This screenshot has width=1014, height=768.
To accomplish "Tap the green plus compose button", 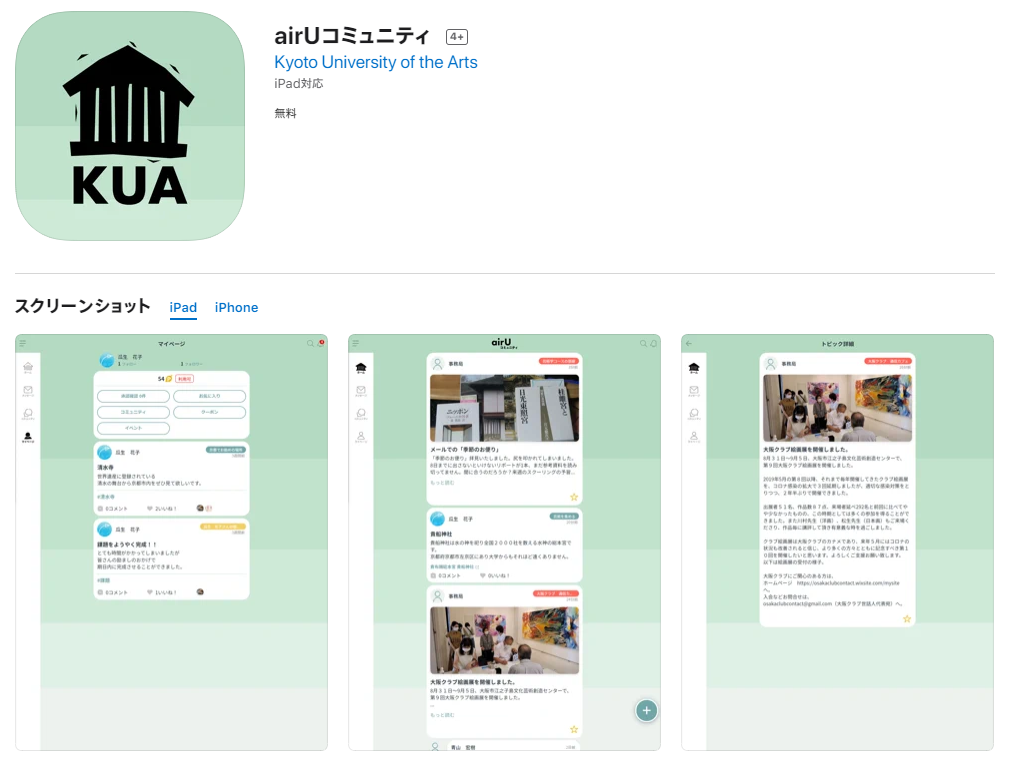I will (646, 709).
